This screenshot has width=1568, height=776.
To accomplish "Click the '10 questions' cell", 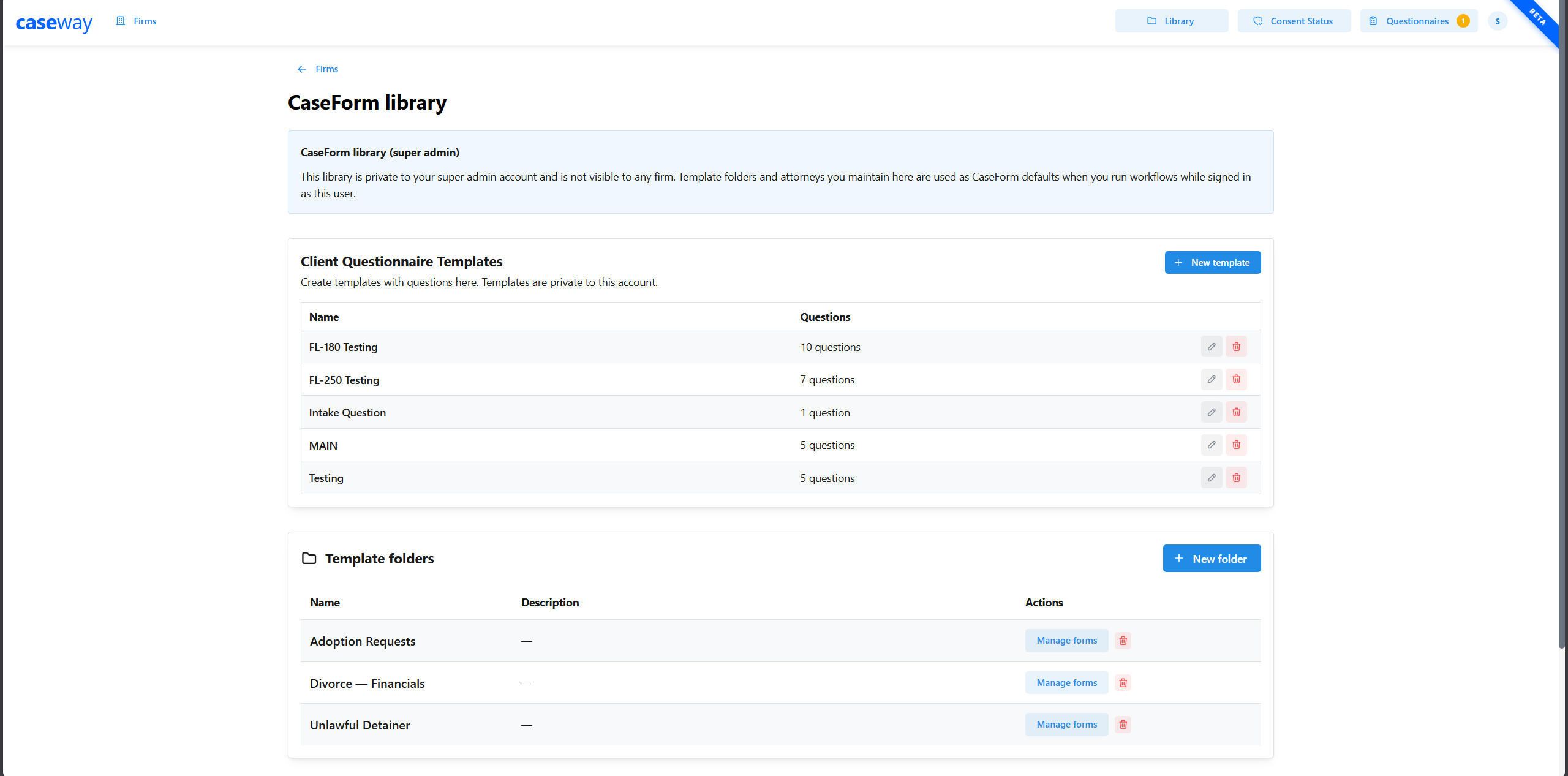I will (x=830, y=347).
